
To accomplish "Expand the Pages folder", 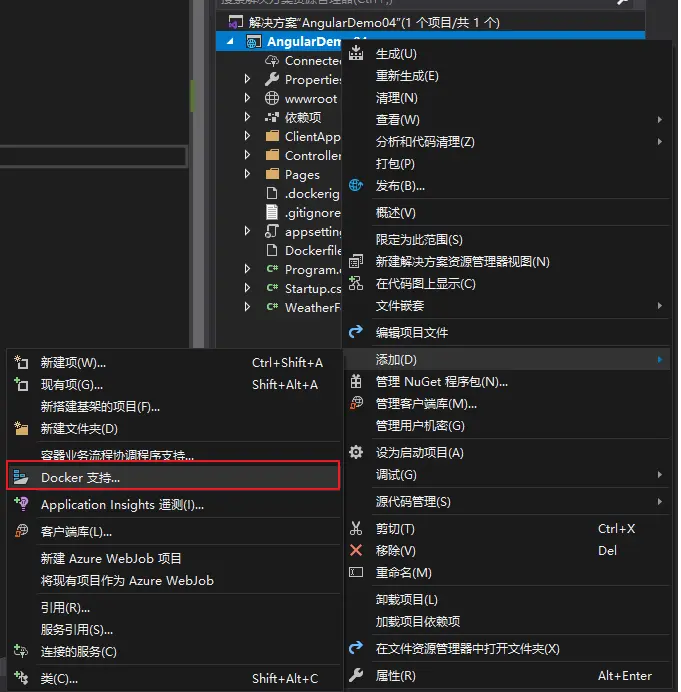I will (247, 174).
